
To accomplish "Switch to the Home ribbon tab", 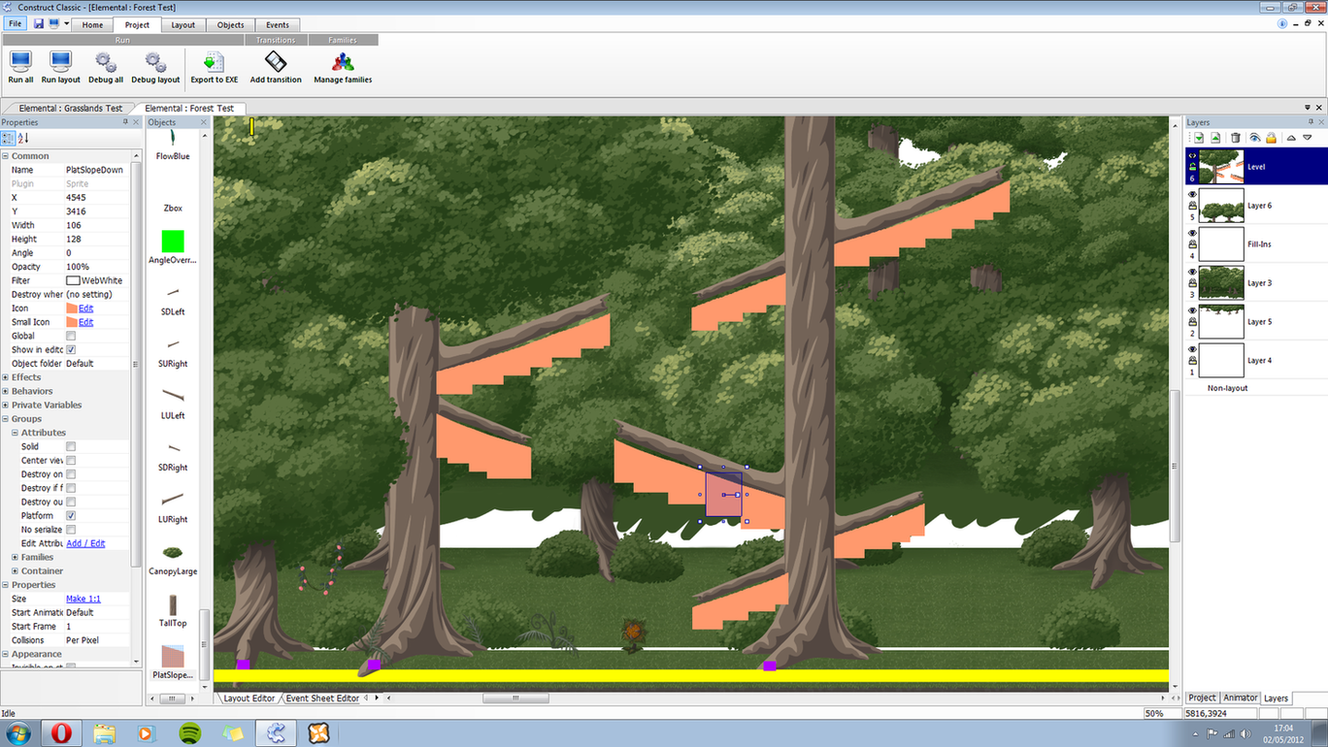I will pos(92,25).
